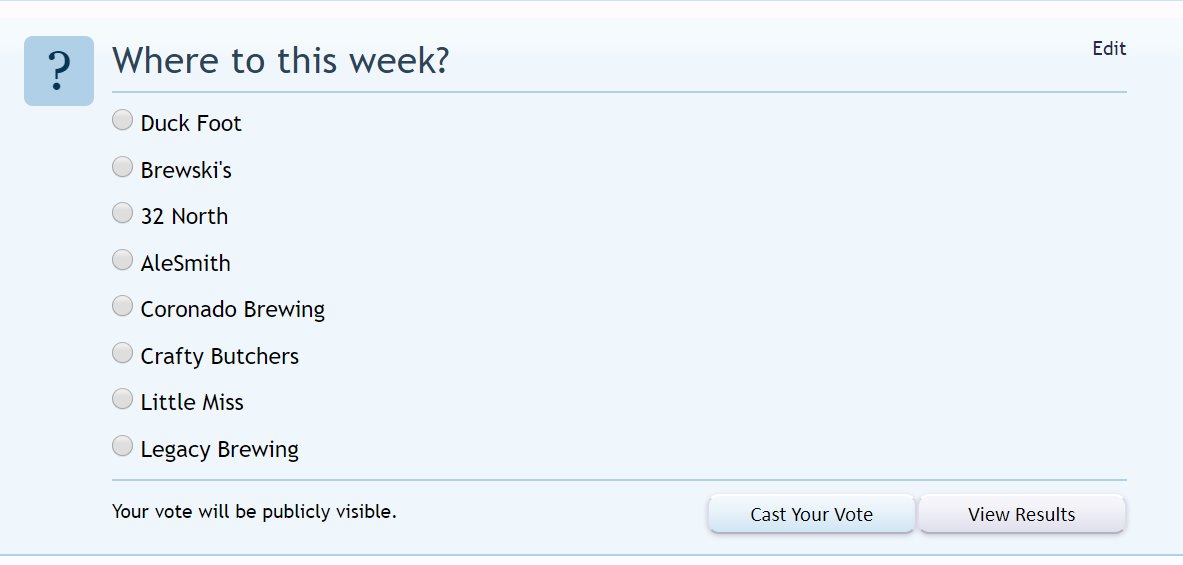1183x565 pixels.
Task: Open View Results button
Action: (1022, 514)
